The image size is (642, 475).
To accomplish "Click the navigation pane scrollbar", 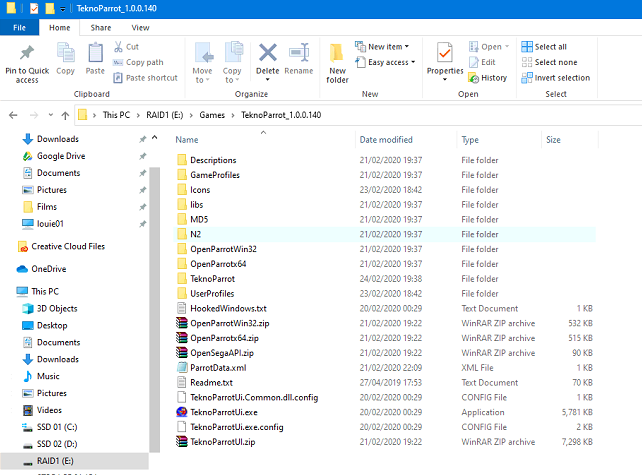I will pos(154,309).
